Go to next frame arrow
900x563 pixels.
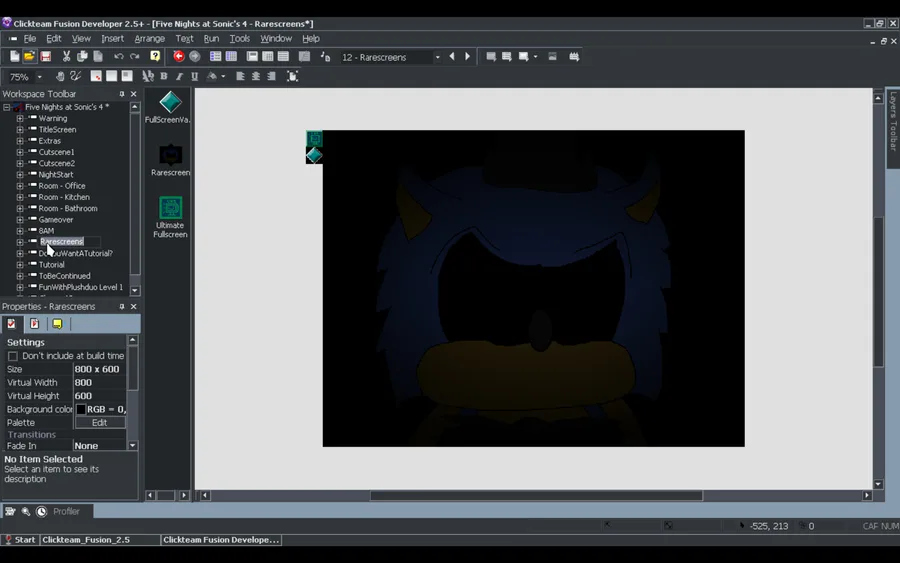pos(467,56)
